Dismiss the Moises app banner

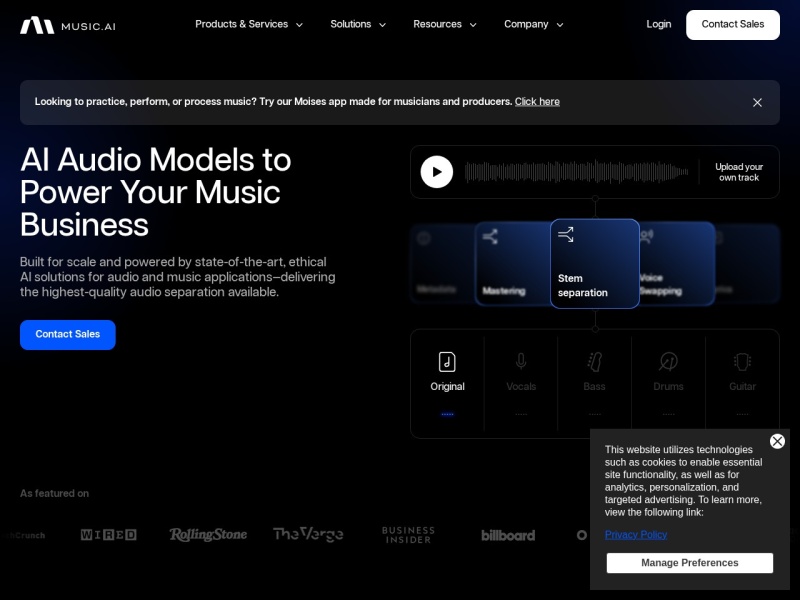pos(757,102)
